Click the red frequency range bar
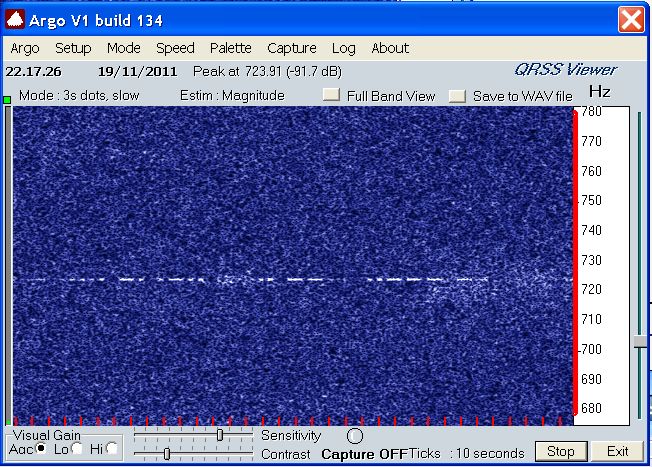This screenshot has height=467, width=652. pos(575,262)
